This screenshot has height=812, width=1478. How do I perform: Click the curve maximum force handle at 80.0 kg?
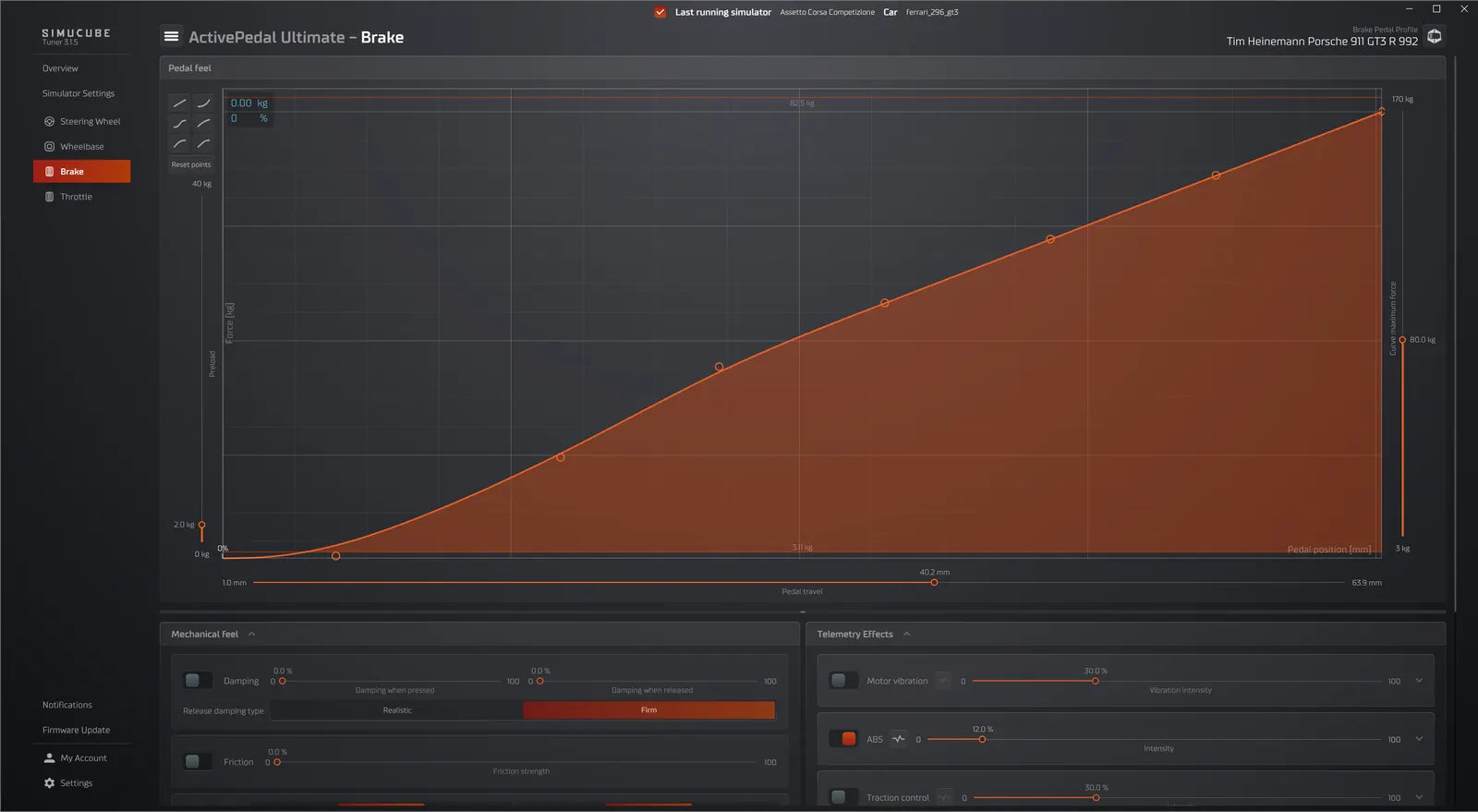coord(1402,340)
